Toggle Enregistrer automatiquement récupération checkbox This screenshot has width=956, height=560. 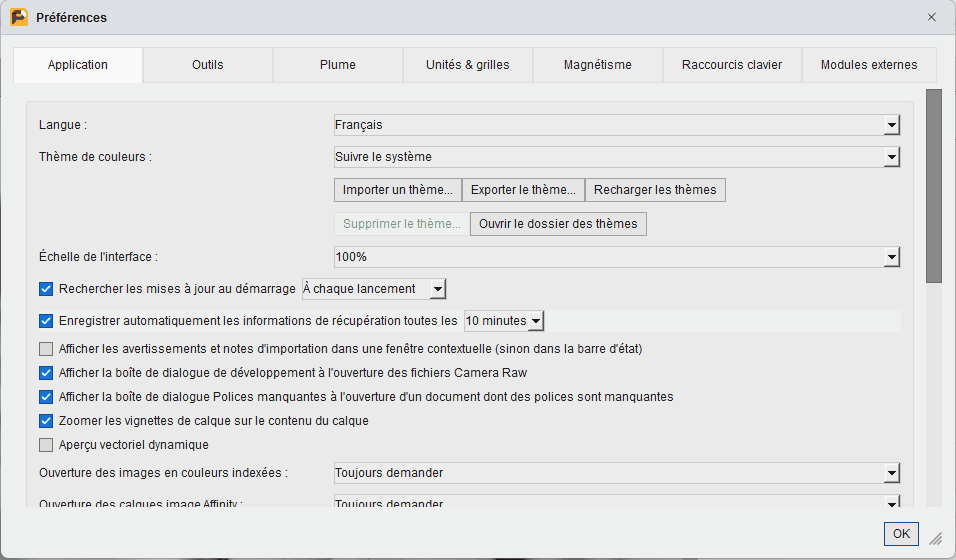click(46, 321)
